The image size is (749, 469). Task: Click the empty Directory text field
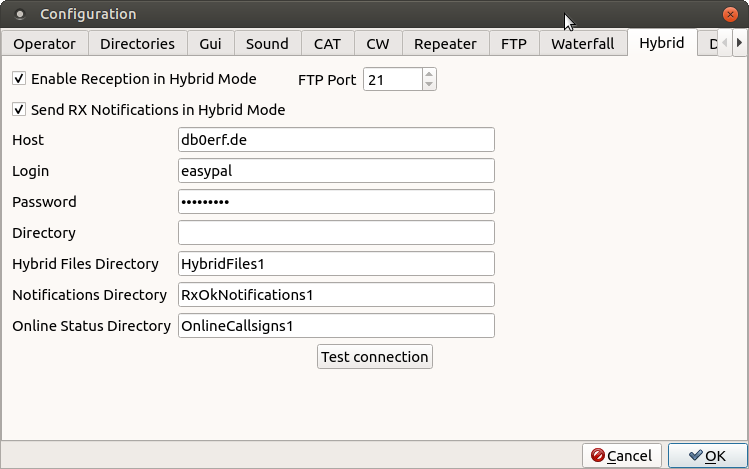pos(336,233)
